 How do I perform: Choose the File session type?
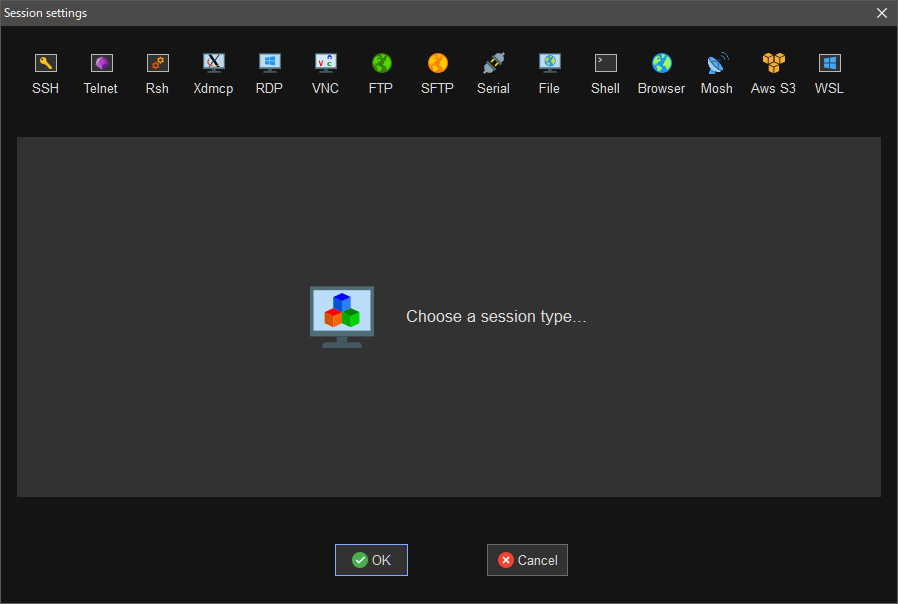coord(549,73)
